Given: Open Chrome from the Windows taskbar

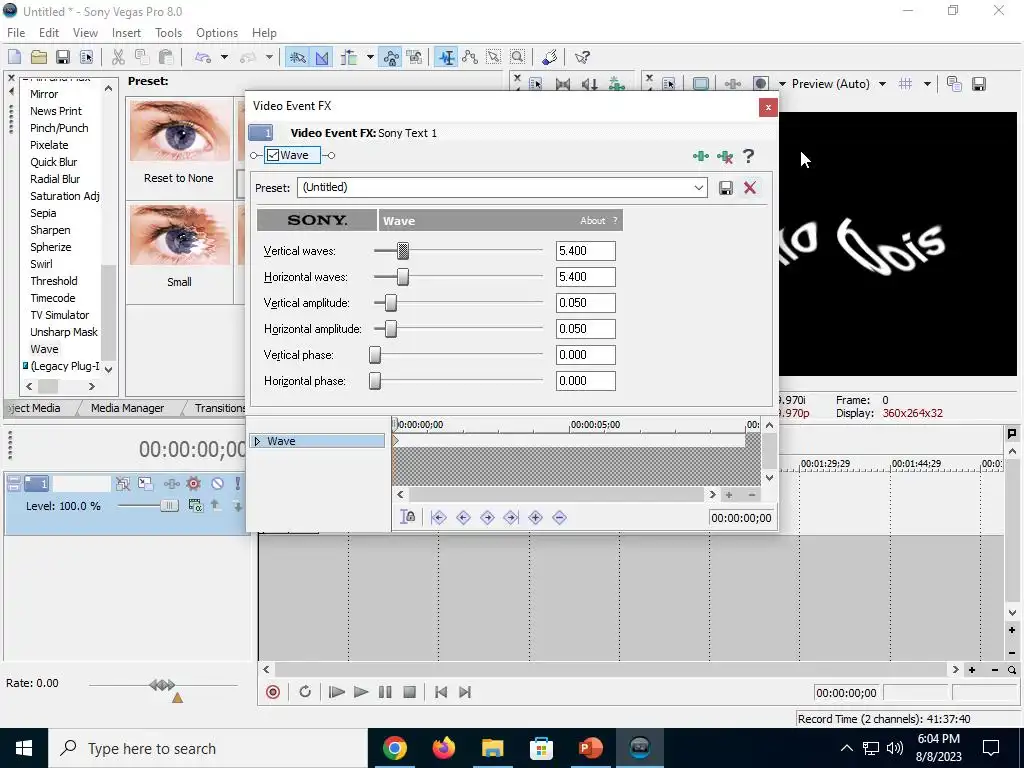Looking at the screenshot, I should point(394,748).
